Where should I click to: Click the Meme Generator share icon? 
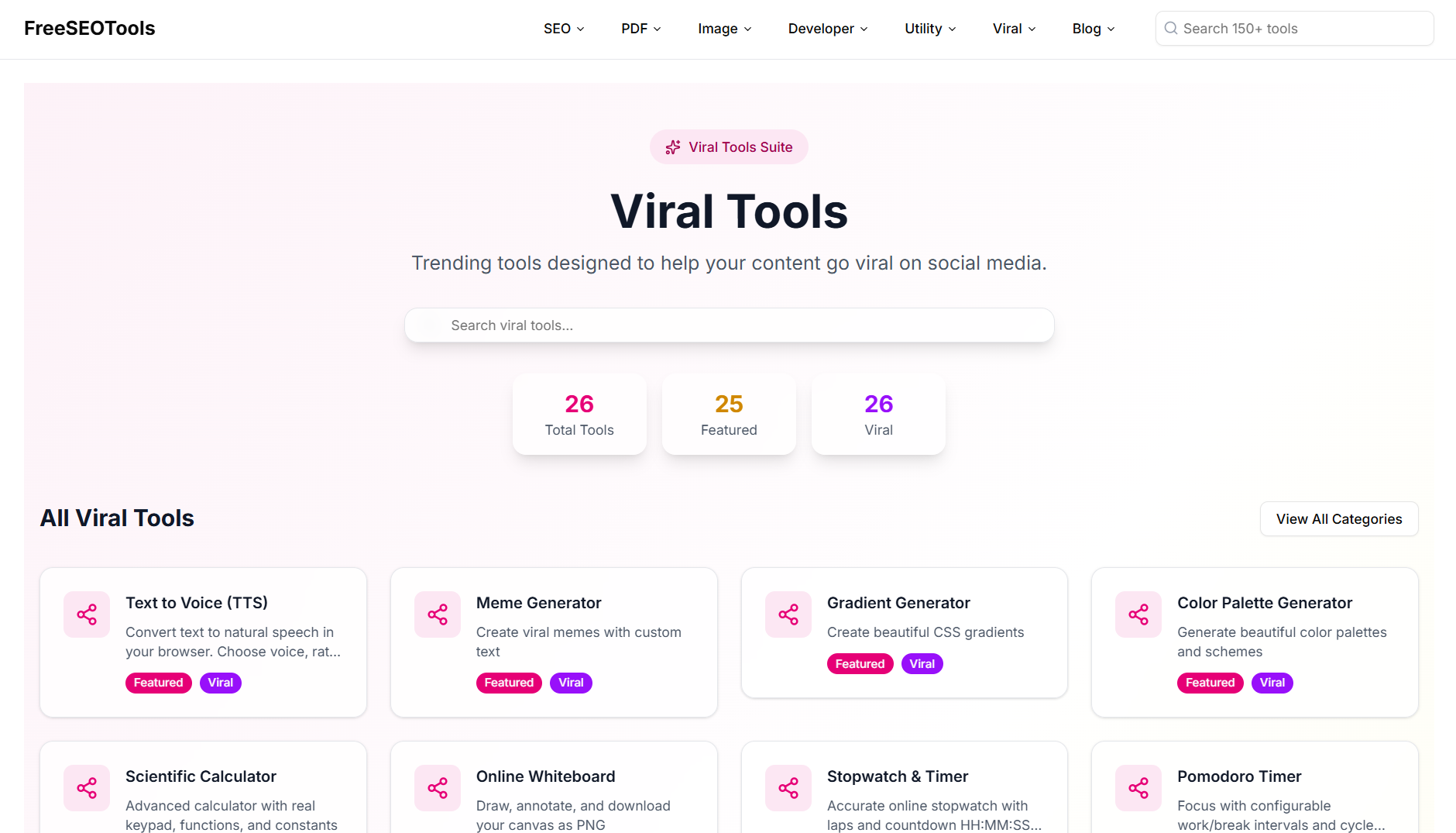(438, 614)
